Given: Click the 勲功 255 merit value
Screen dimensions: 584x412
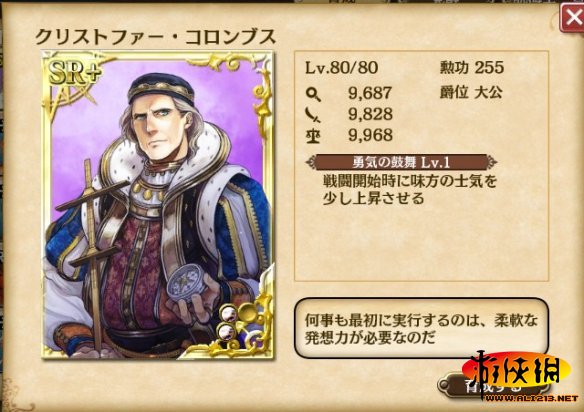Looking at the screenshot, I should click(x=472, y=67).
